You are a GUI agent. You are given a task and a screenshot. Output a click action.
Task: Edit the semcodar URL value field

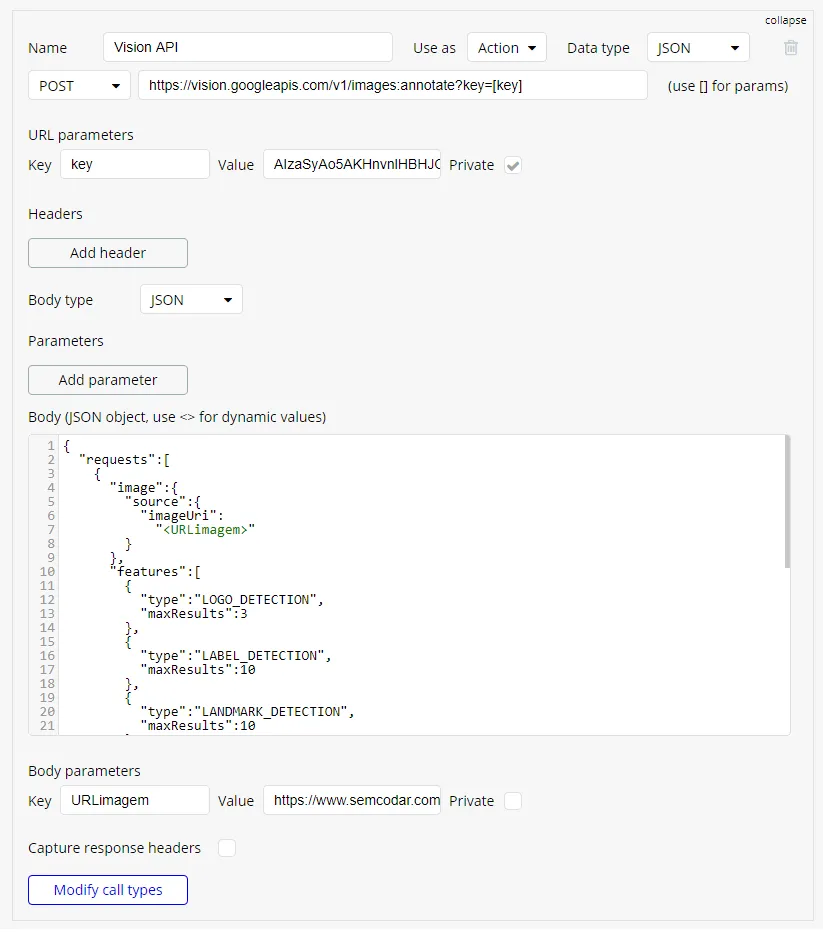pyautogui.click(x=352, y=801)
